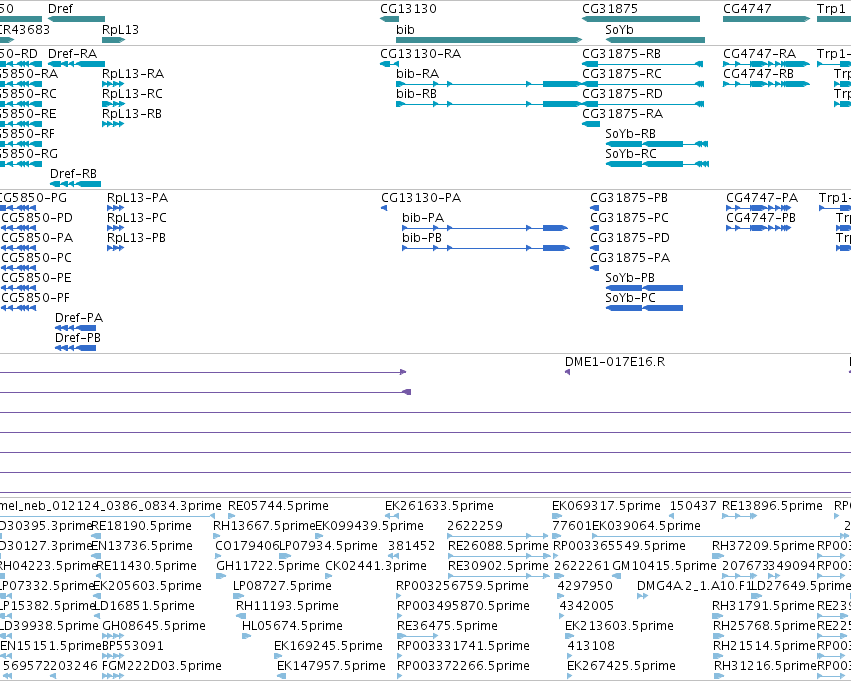Select protein RpL13-PA

click(x=116, y=208)
